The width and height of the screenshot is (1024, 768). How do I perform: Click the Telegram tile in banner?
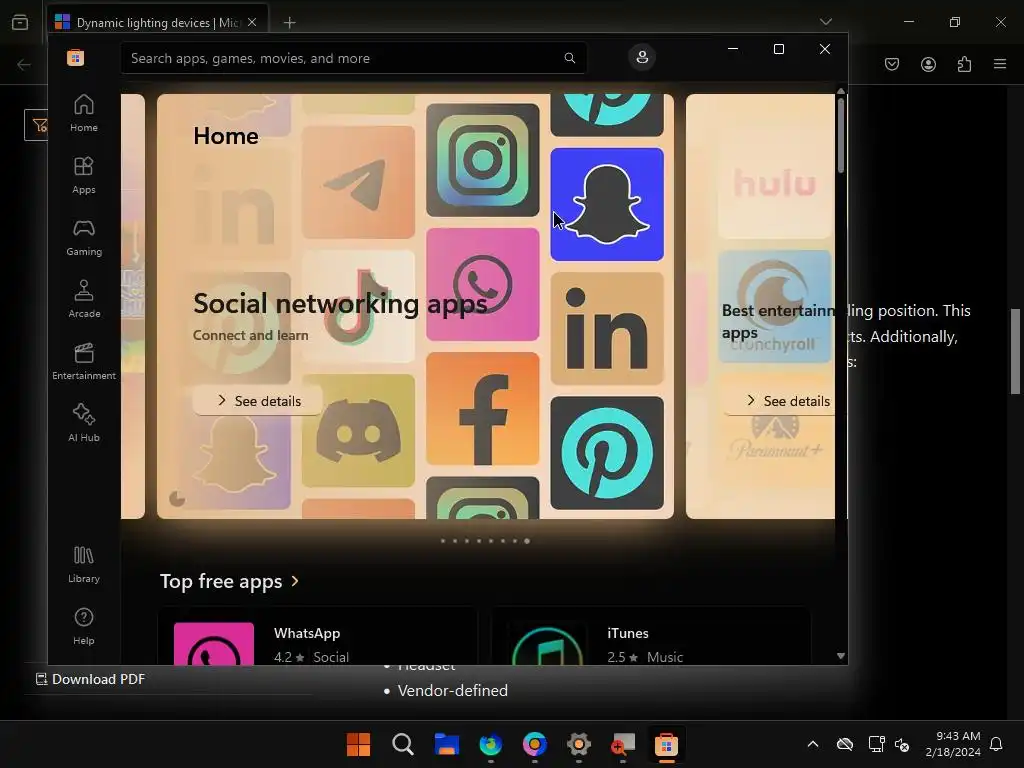pyautogui.click(x=358, y=182)
